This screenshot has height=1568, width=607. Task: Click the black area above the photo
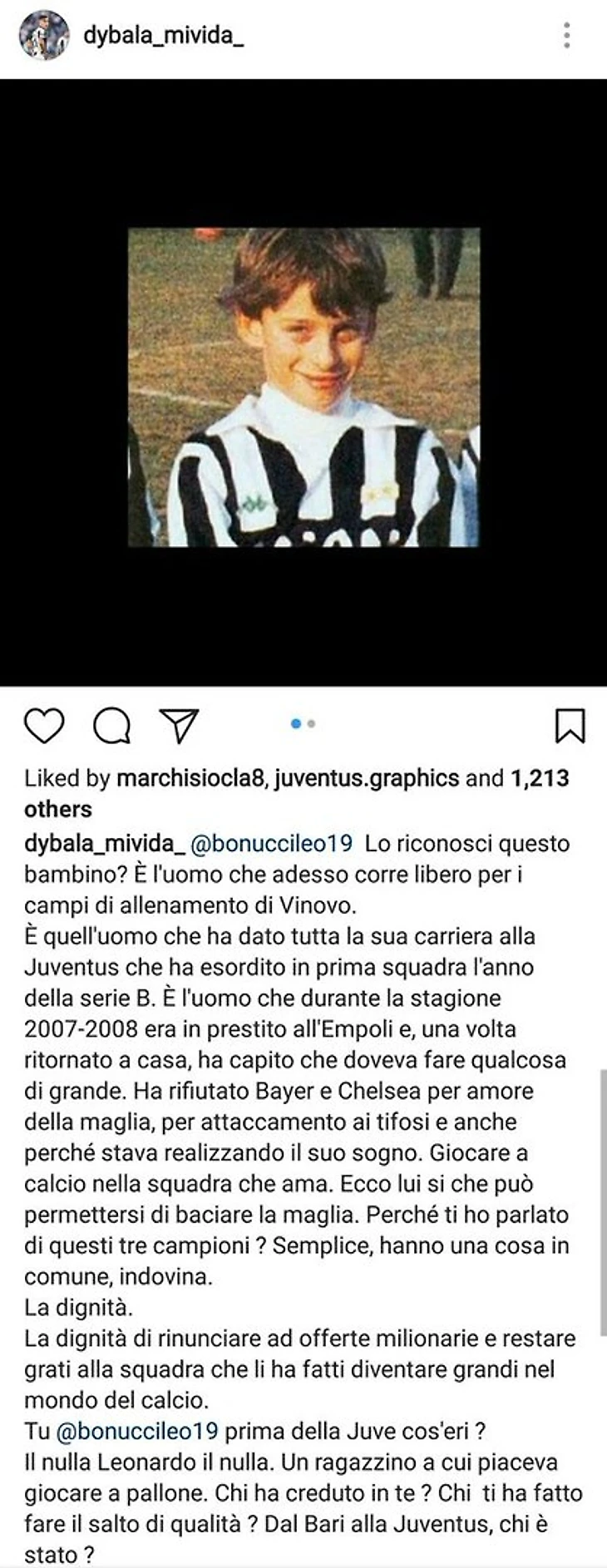click(303, 154)
